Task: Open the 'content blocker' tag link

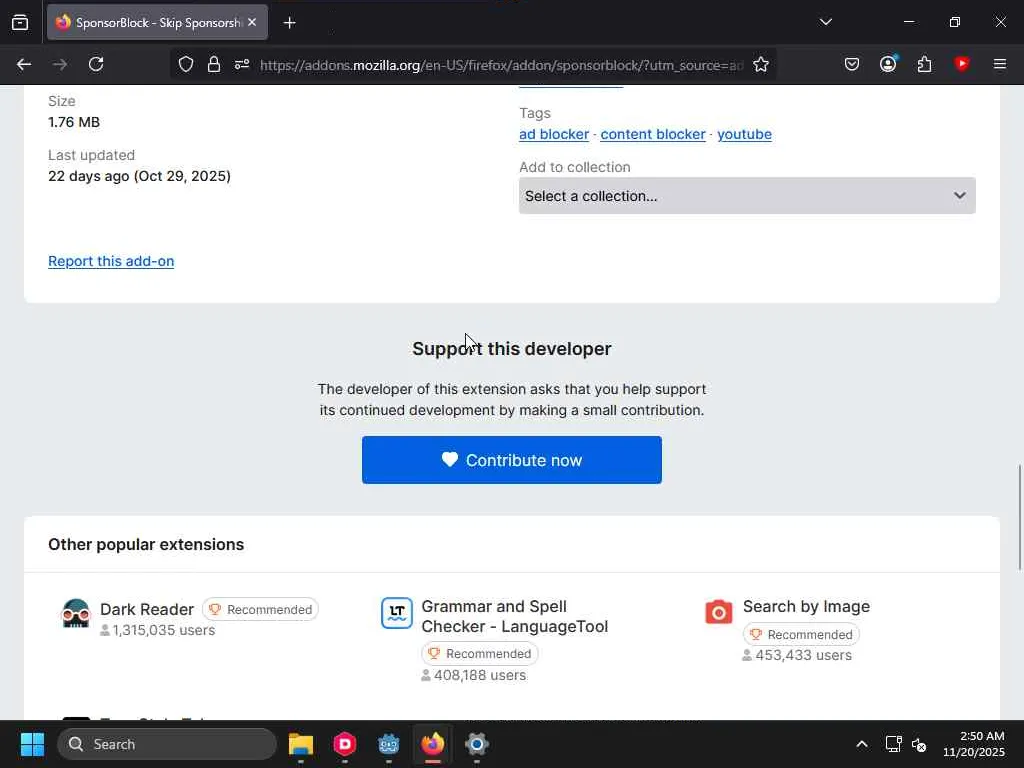Action: (x=653, y=134)
